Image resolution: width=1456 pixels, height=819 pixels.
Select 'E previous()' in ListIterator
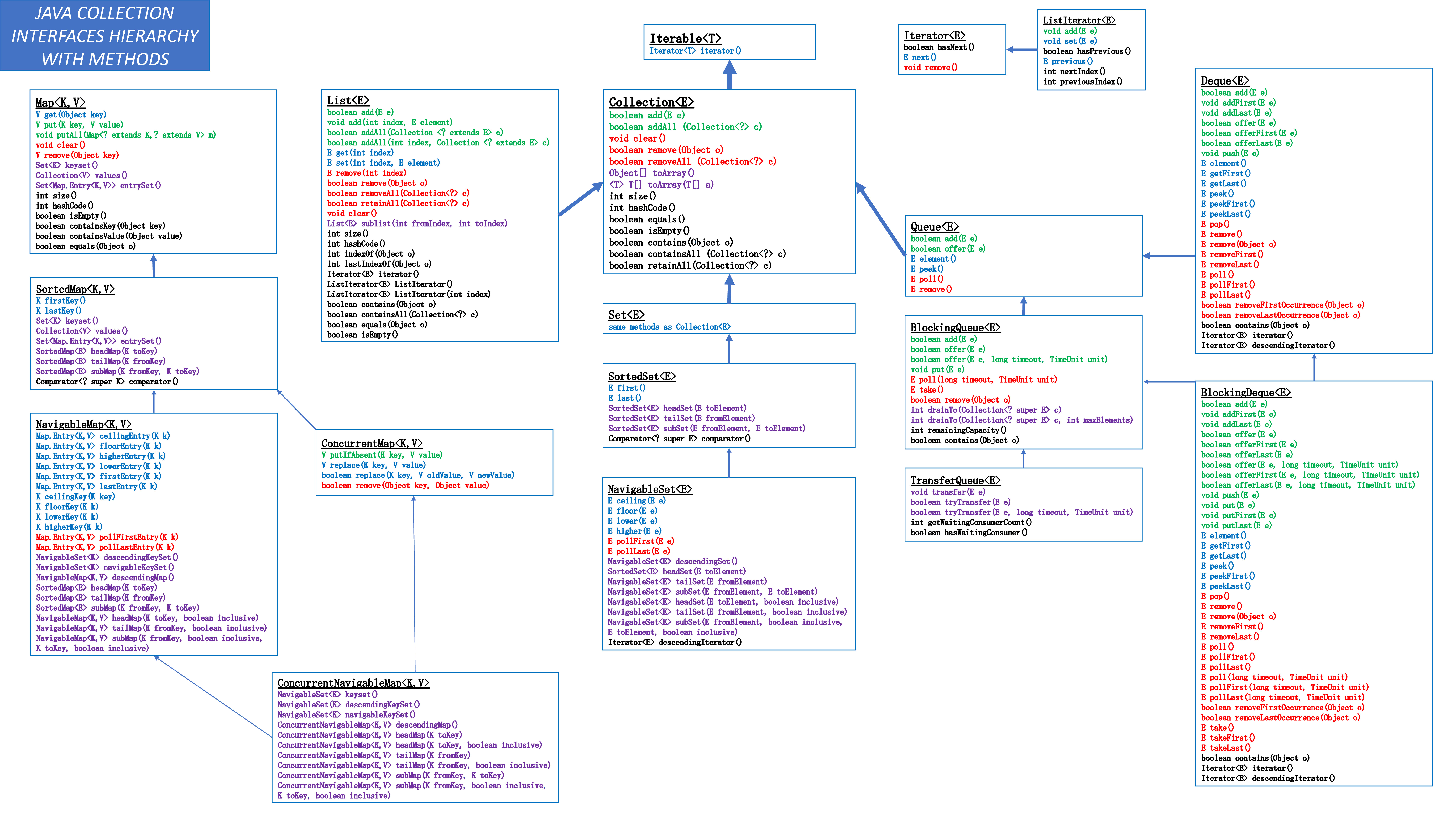pyautogui.click(x=1068, y=62)
